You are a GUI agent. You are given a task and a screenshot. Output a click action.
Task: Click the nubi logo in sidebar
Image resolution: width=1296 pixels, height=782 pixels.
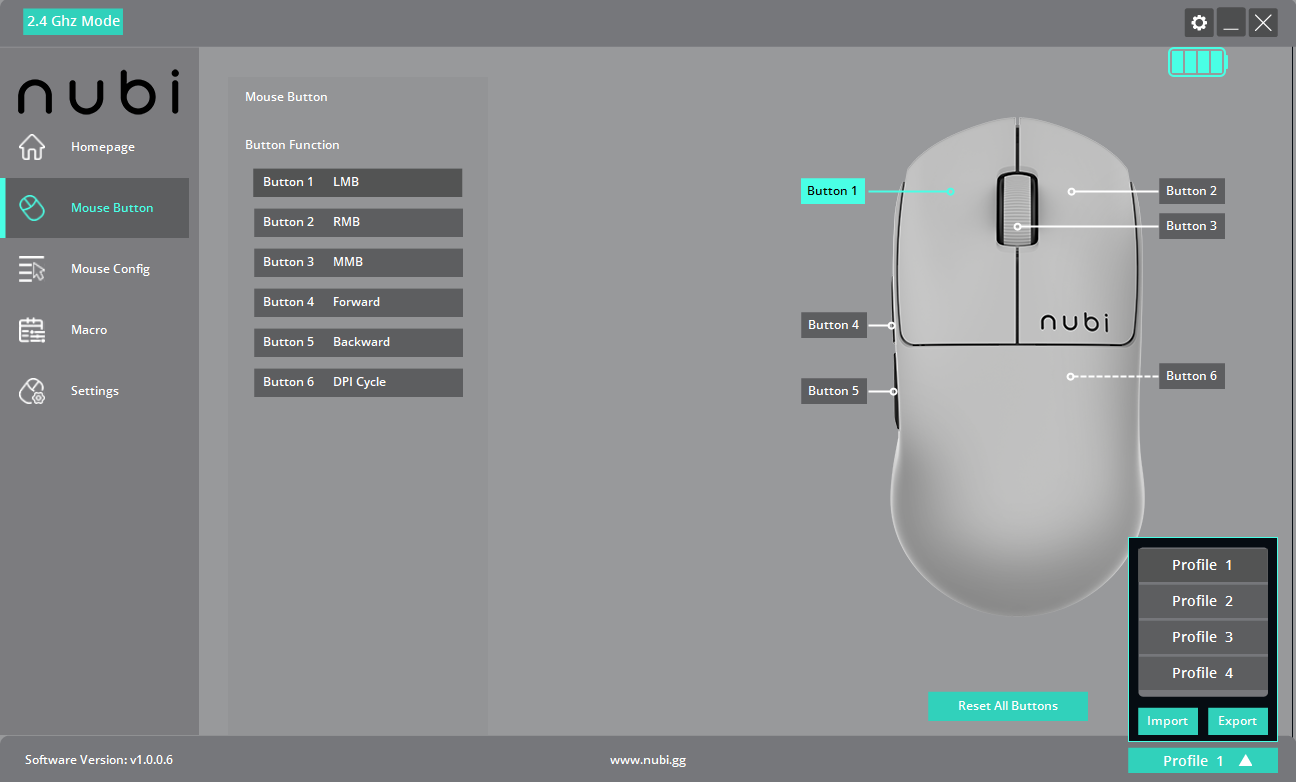tap(99, 92)
